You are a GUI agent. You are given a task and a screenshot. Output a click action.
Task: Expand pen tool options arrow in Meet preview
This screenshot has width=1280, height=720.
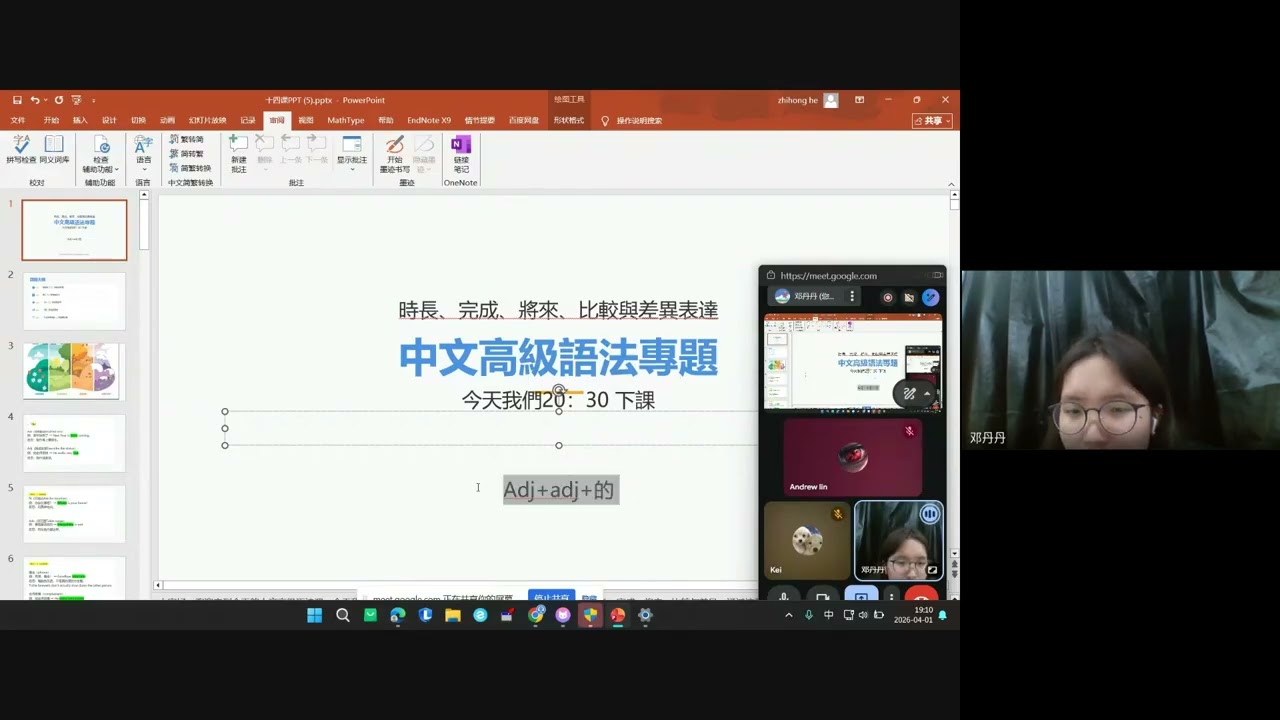coord(927,394)
